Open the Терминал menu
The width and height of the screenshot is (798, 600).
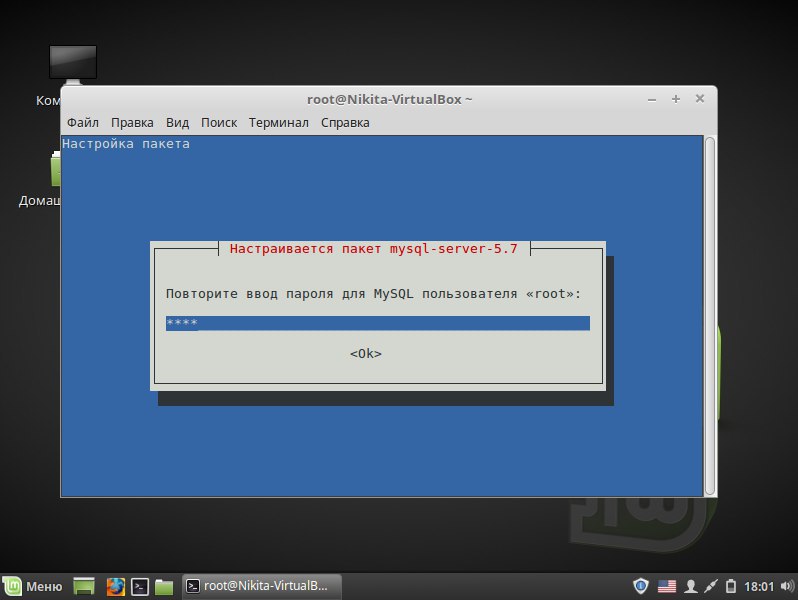click(x=278, y=123)
